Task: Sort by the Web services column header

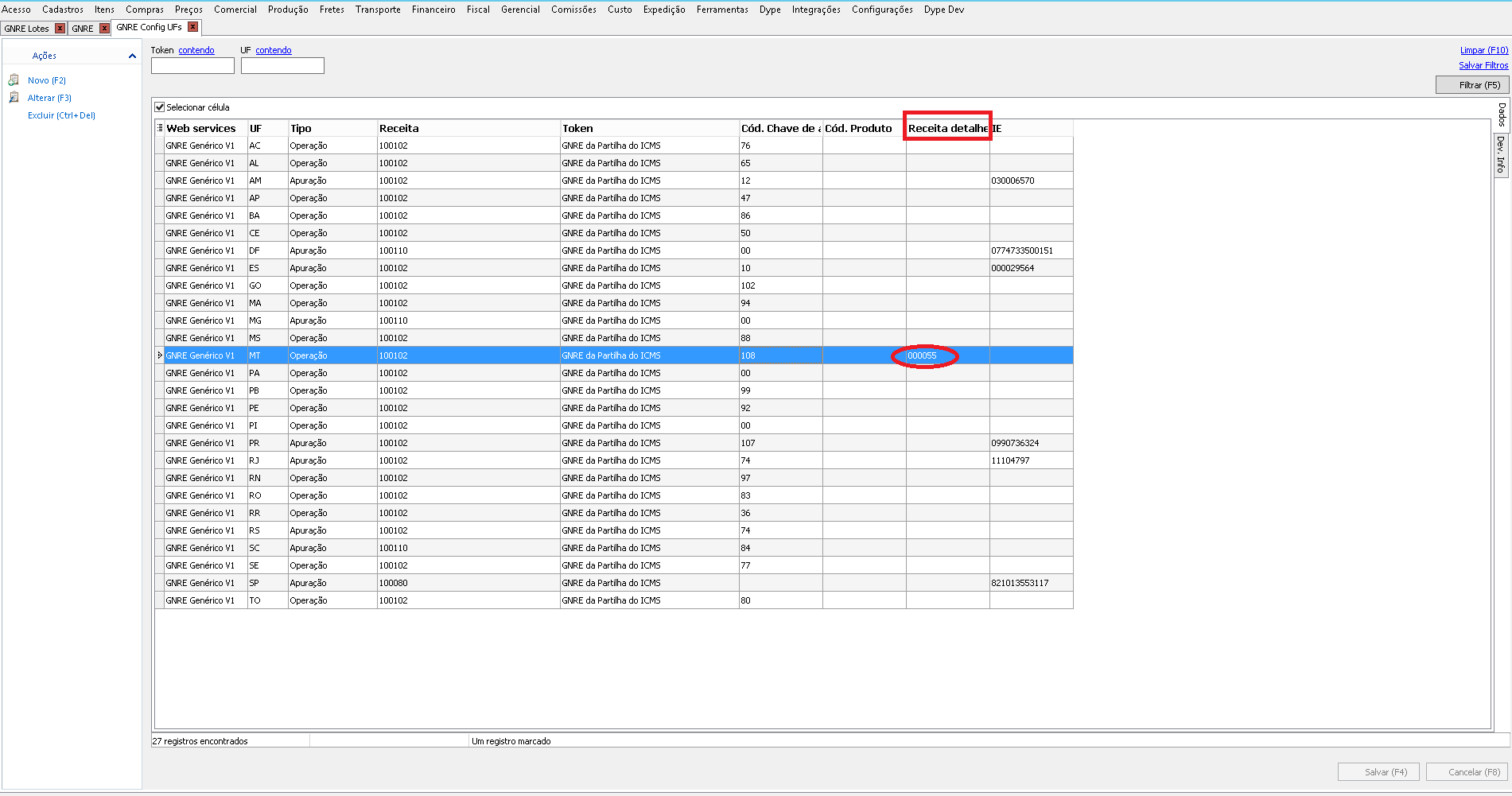Action: pyautogui.click(x=205, y=128)
